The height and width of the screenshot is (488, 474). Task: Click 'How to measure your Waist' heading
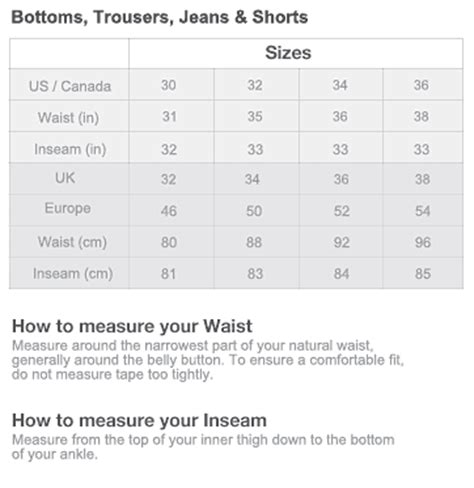pyautogui.click(x=132, y=326)
